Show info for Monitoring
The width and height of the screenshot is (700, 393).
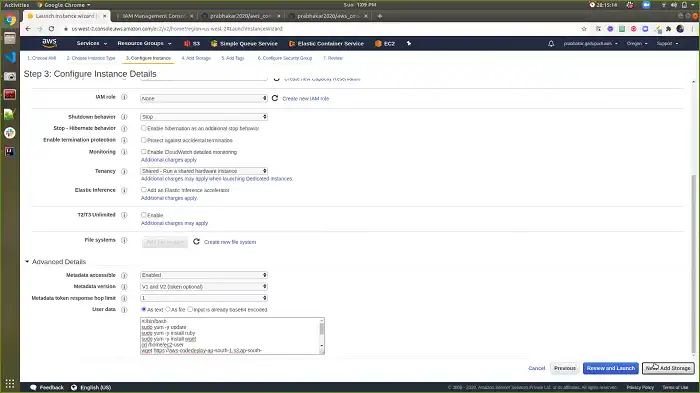124,152
